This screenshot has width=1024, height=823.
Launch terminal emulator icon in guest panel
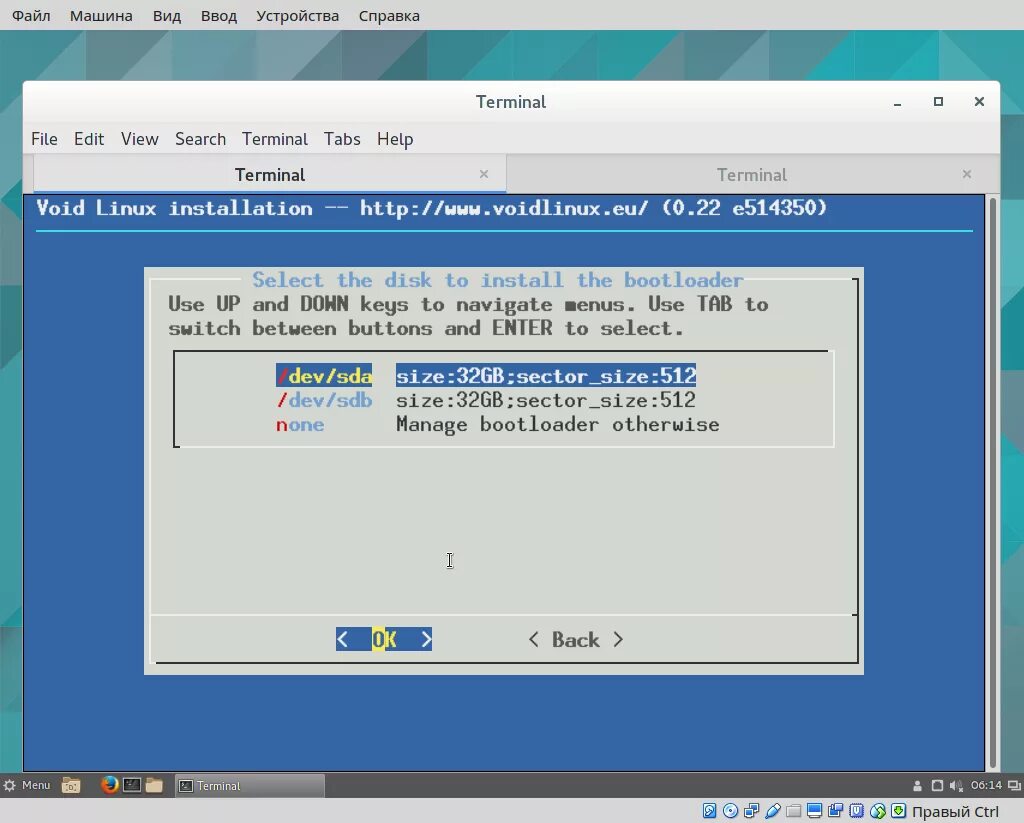(132, 784)
